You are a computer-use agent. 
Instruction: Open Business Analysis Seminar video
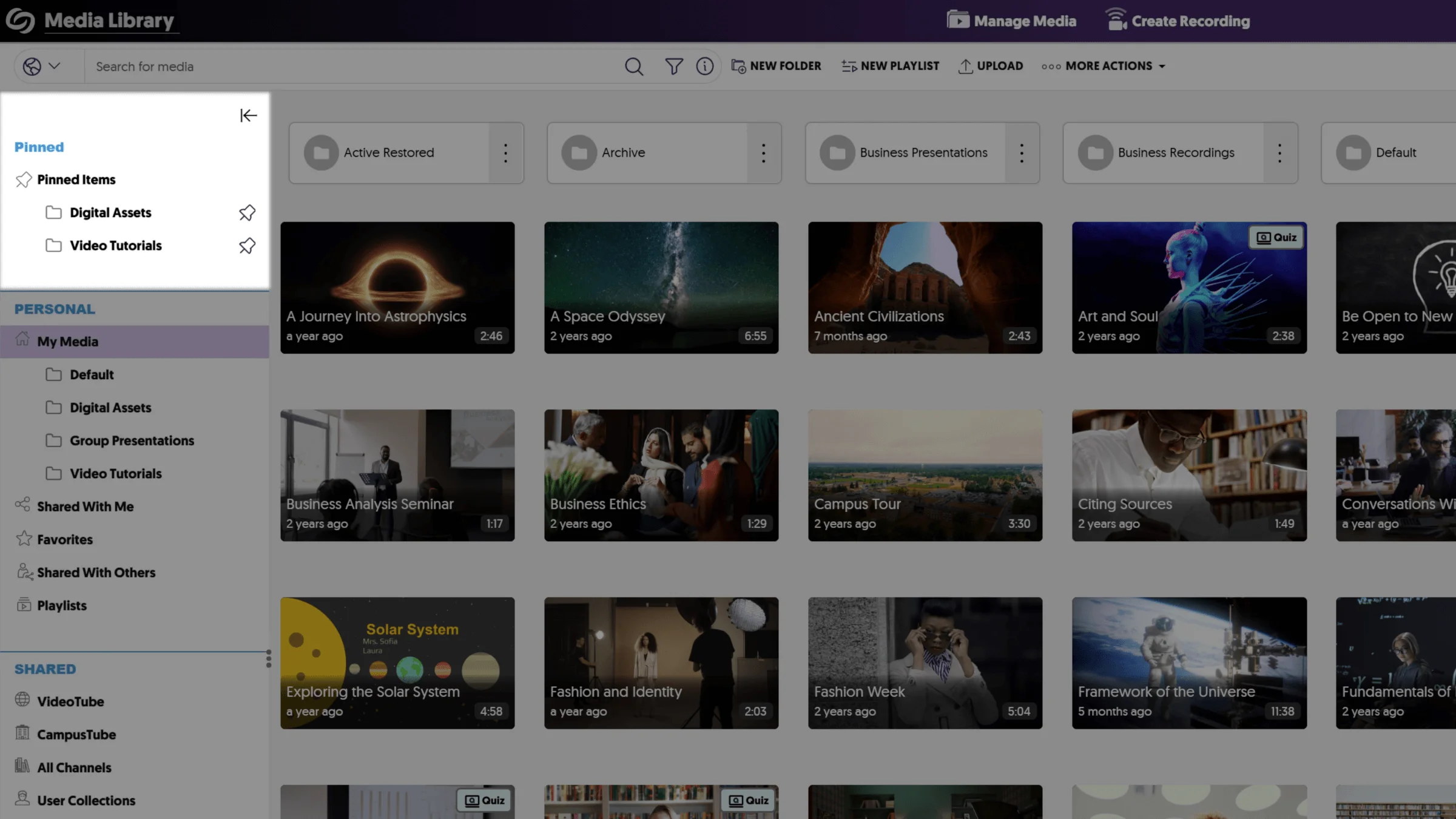pyautogui.click(x=397, y=475)
